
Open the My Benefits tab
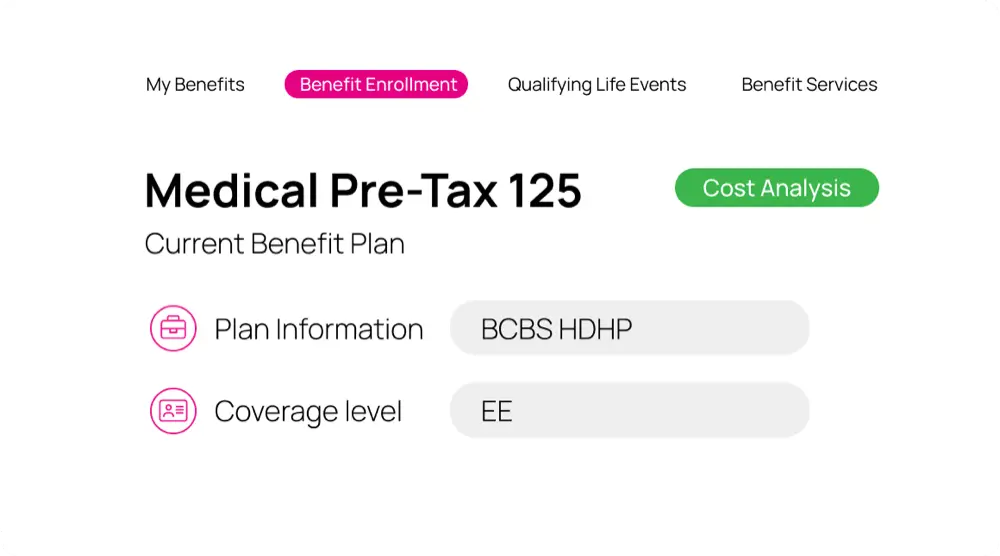(195, 85)
